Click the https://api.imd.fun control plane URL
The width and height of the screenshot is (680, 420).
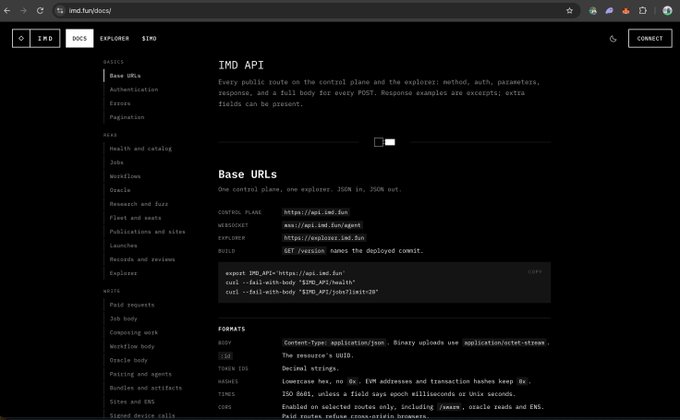click(x=316, y=212)
